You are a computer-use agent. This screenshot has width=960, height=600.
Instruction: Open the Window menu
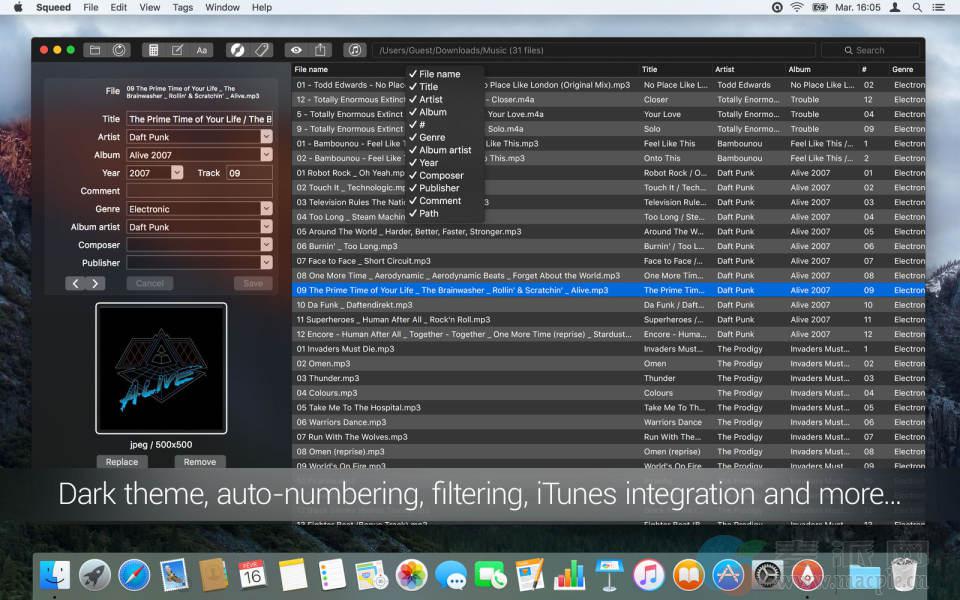(x=222, y=7)
